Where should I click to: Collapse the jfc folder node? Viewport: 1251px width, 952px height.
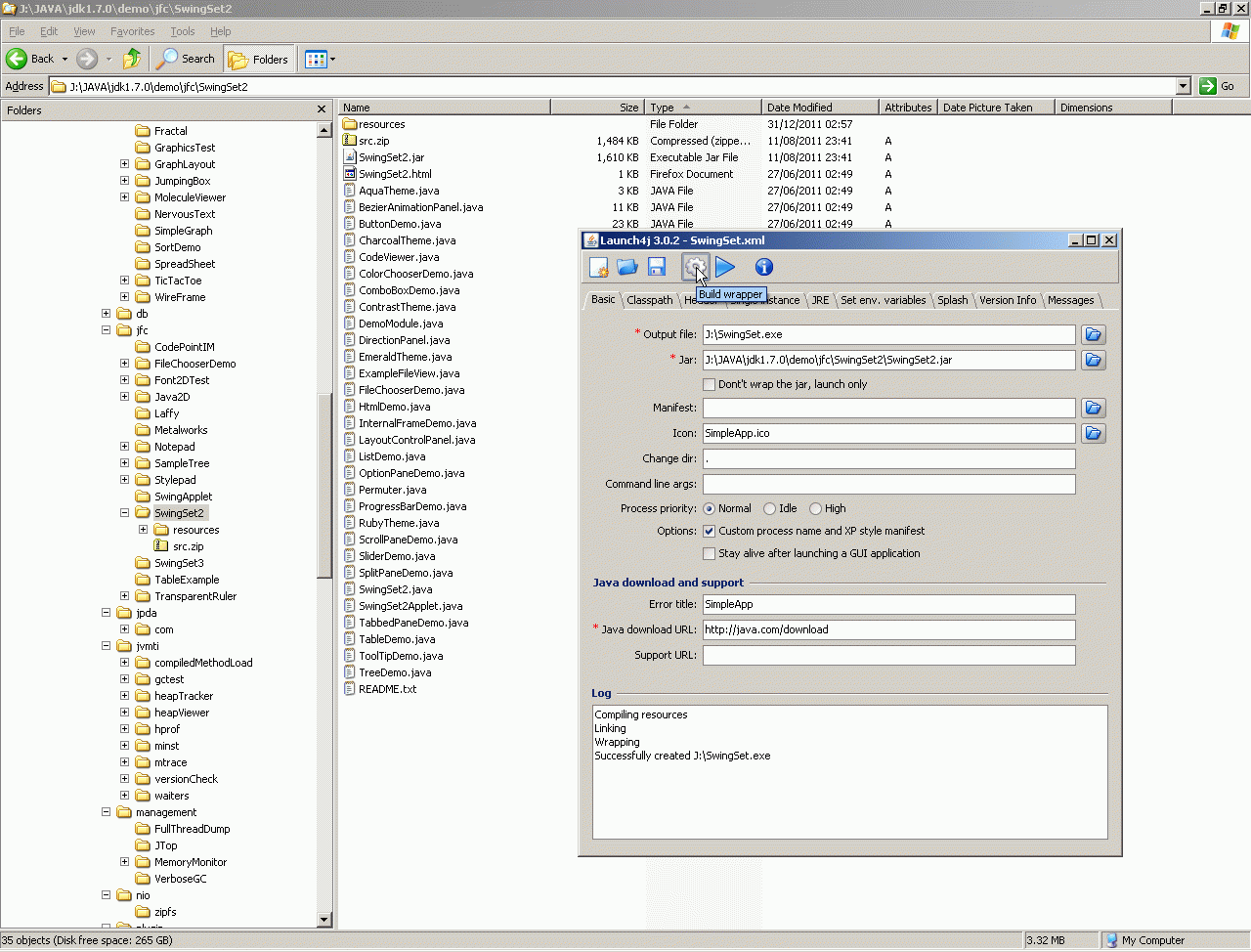(106, 330)
